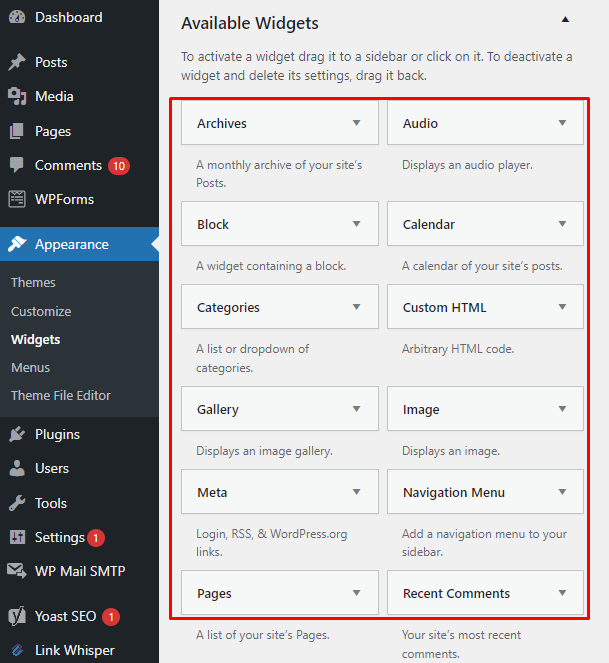
Task: Click the Plugins plug icon
Action: pos(17,434)
